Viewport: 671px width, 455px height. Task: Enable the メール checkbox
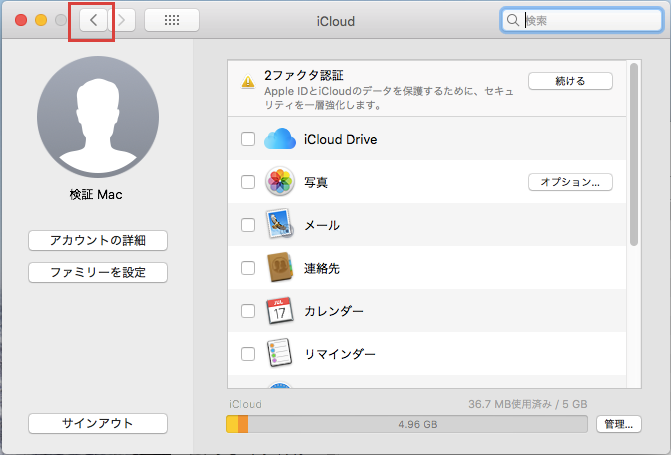click(248, 225)
